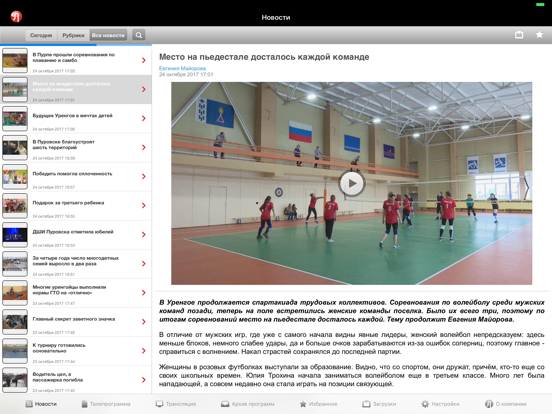The image size is (552, 414).
Task: Open thumbnail of В Пурпе прошли соревнования
Action: [x=15, y=61]
